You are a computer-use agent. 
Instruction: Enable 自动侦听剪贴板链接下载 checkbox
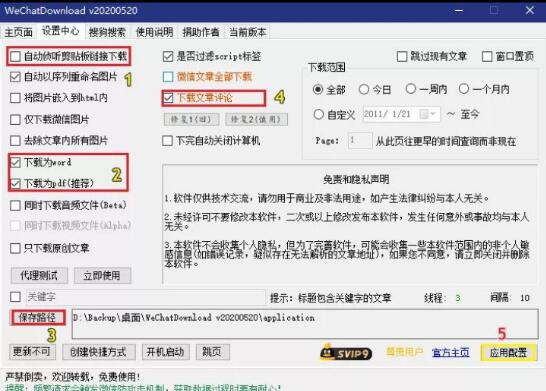click(x=15, y=56)
